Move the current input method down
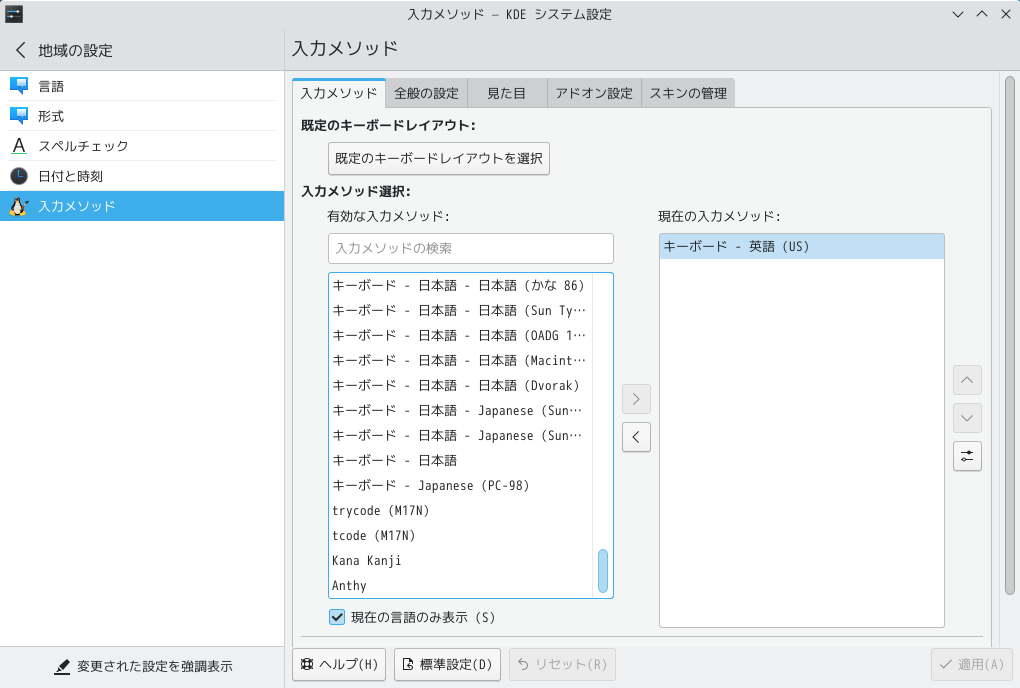 (x=966, y=418)
